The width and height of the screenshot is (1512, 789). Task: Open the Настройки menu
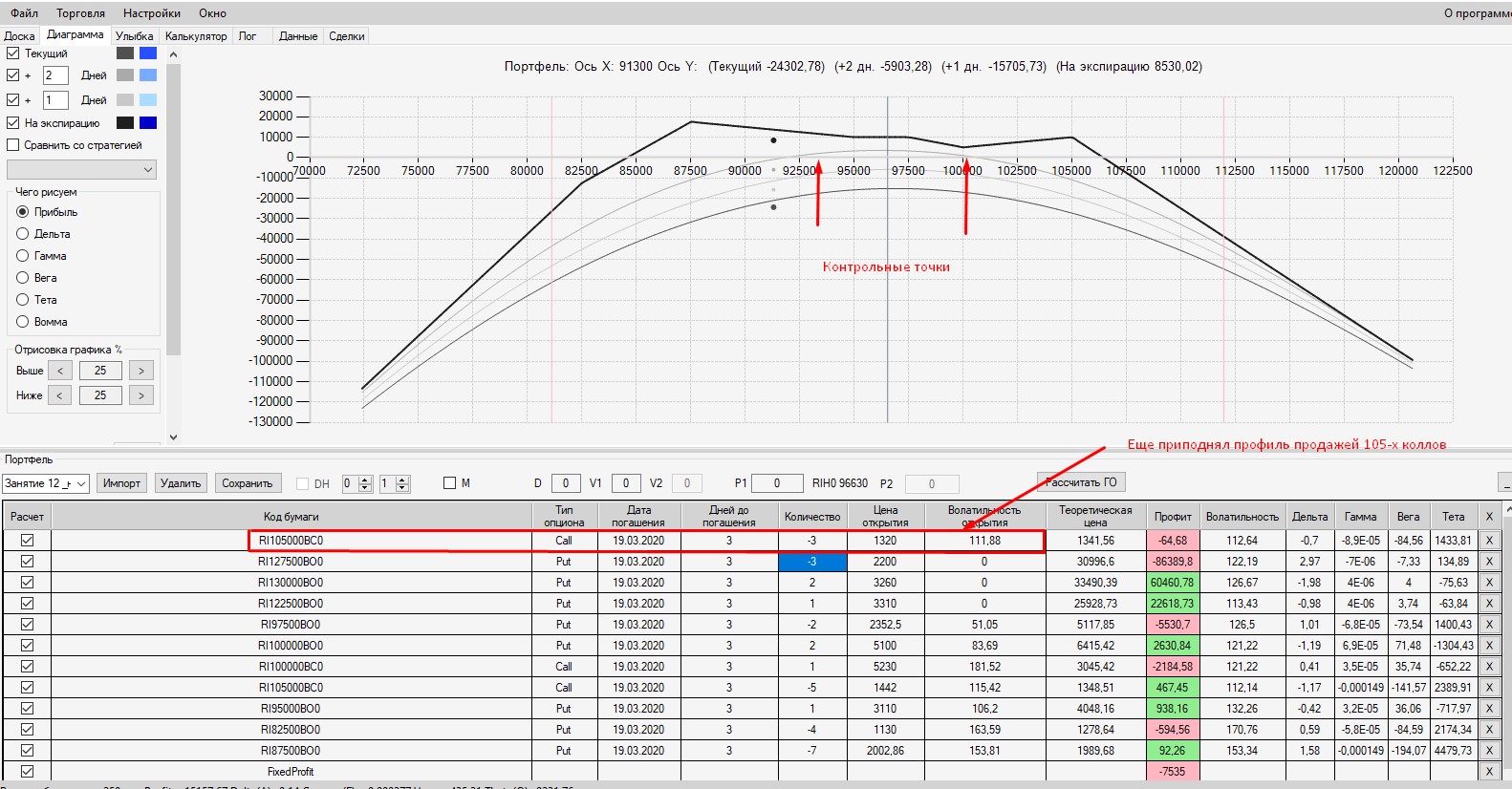[152, 13]
